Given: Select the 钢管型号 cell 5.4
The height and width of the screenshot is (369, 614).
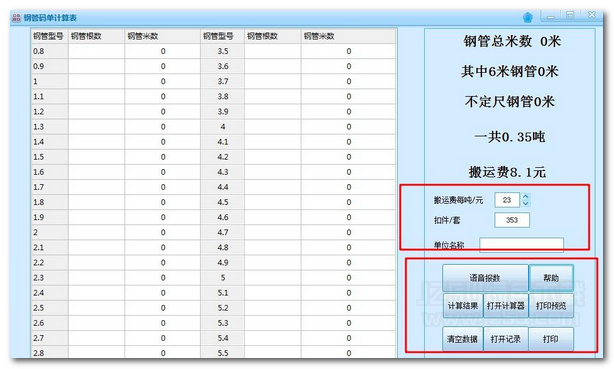Looking at the screenshot, I should (223, 338).
